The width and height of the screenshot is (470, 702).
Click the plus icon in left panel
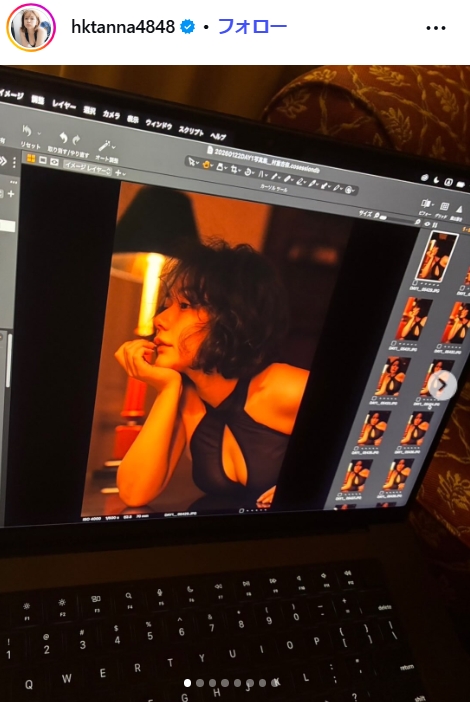(x=11, y=193)
